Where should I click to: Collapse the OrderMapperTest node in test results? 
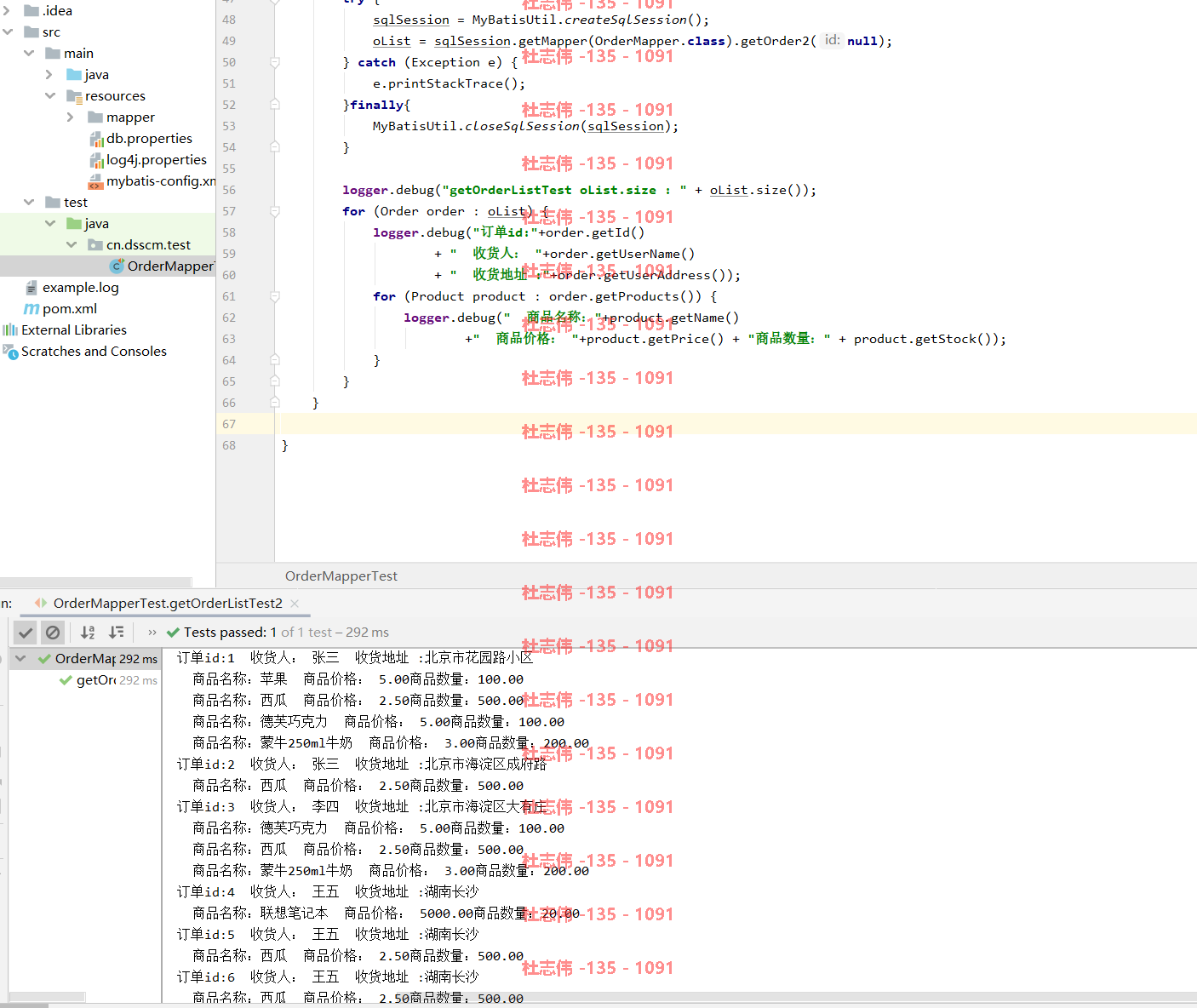pos(20,659)
